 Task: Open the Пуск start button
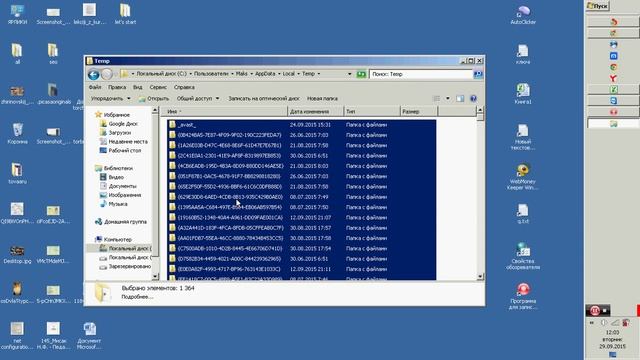[598, 6]
